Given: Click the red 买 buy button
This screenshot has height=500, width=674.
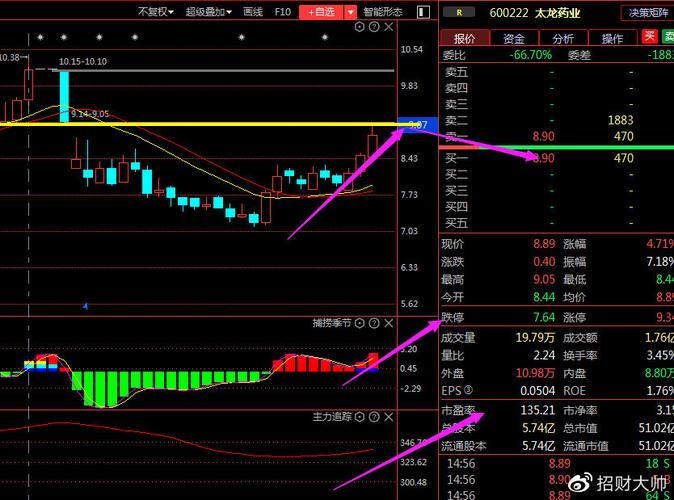Looking at the screenshot, I should 649,37.
